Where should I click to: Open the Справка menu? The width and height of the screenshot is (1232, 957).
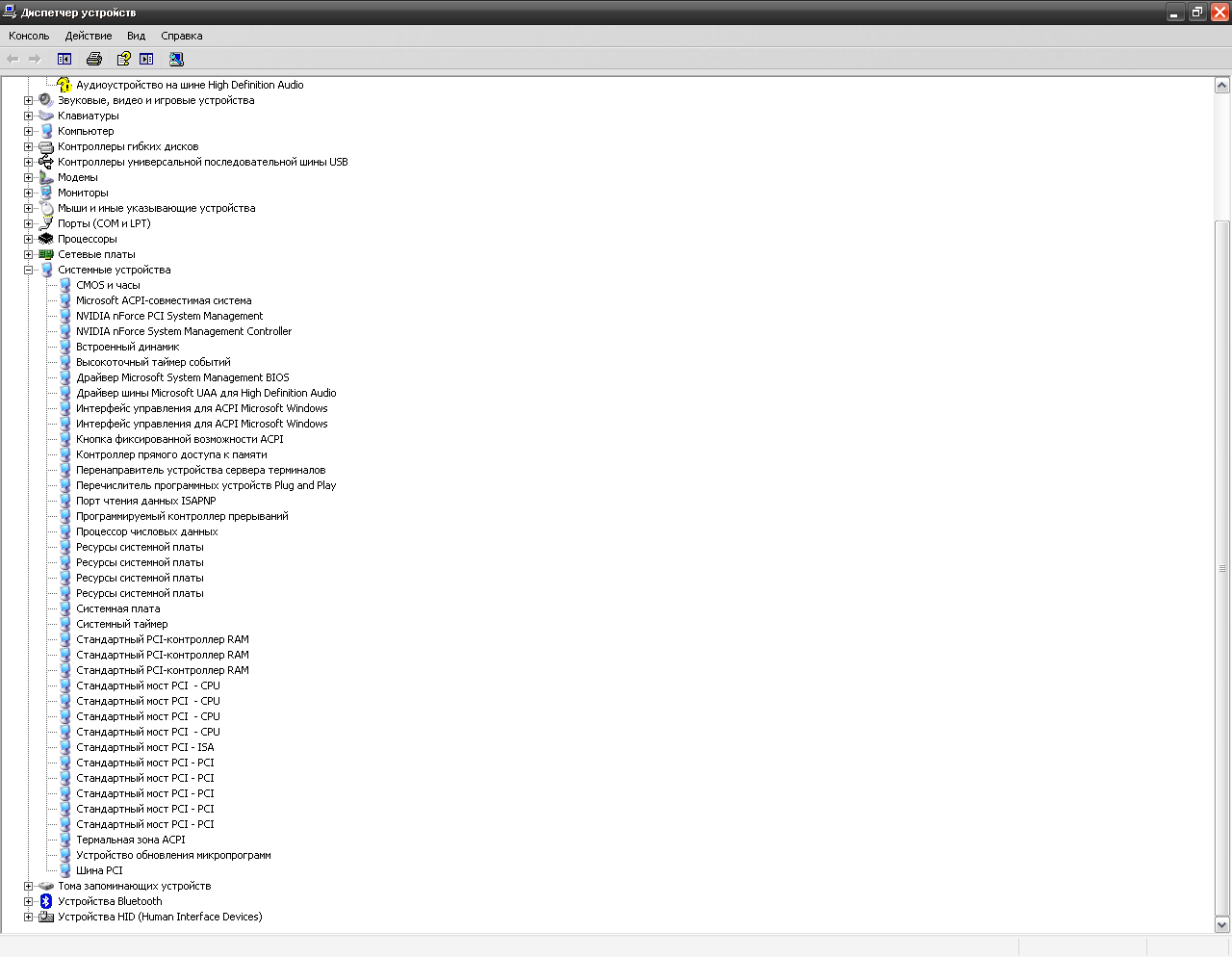click(181, 36)
